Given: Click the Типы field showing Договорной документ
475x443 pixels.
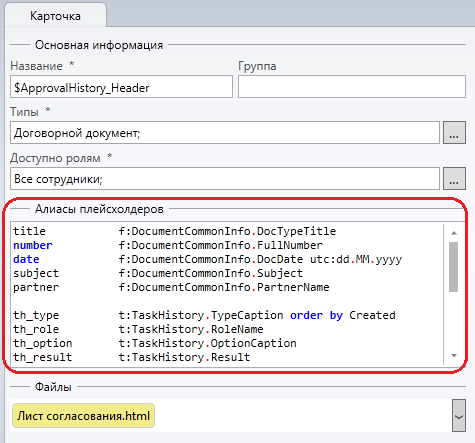Looking at the screenshot, I should (225, 133).
